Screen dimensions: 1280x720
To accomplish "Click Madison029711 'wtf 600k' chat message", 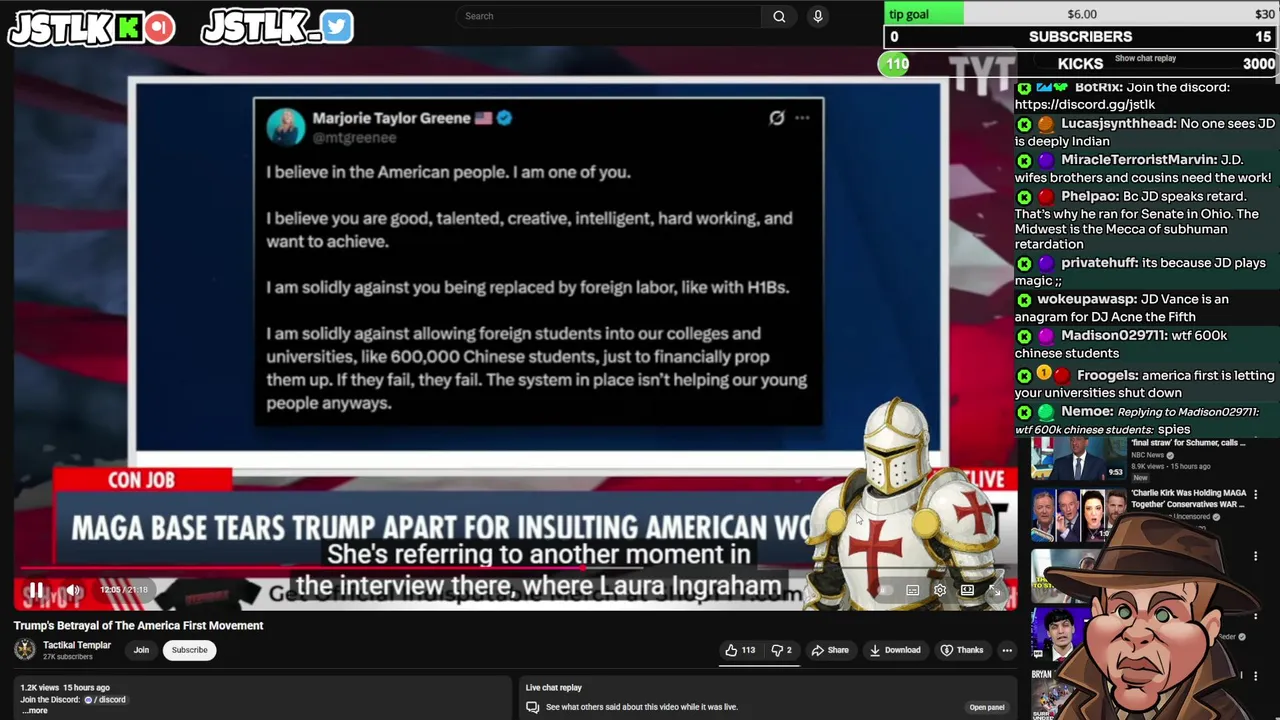I will point(1145,344).
